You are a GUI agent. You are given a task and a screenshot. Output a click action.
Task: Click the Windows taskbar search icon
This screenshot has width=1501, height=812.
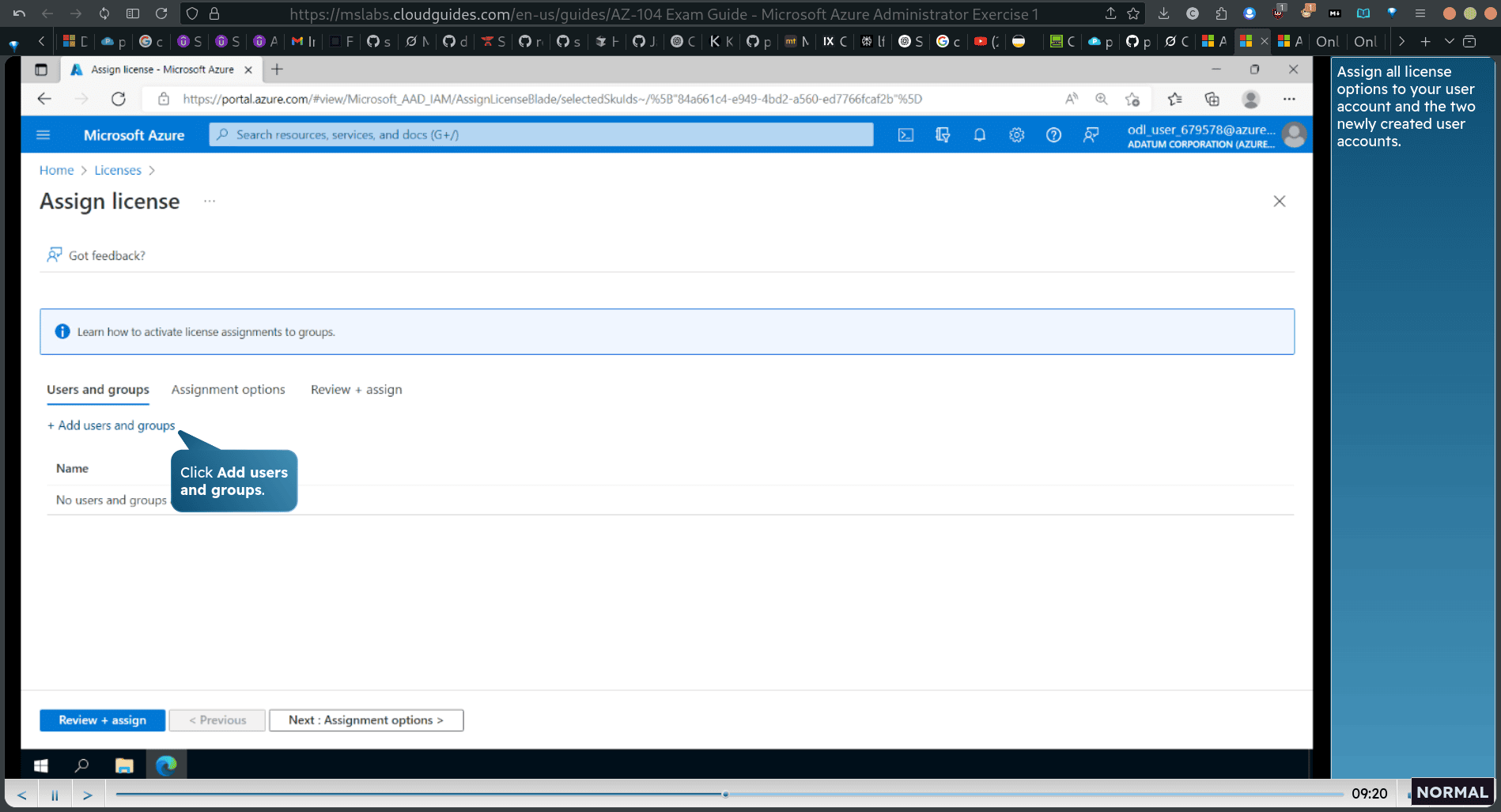click(81, 765)
